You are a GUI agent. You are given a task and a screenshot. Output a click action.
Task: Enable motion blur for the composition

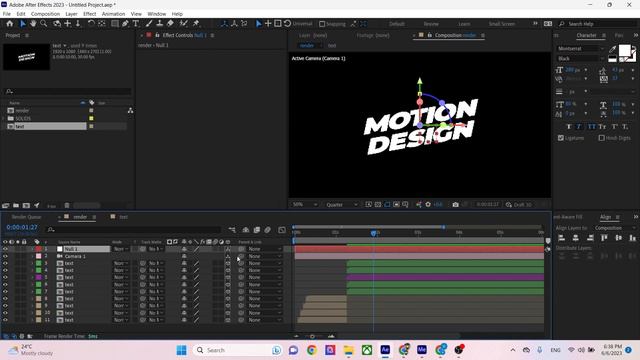tap(267, 230)
